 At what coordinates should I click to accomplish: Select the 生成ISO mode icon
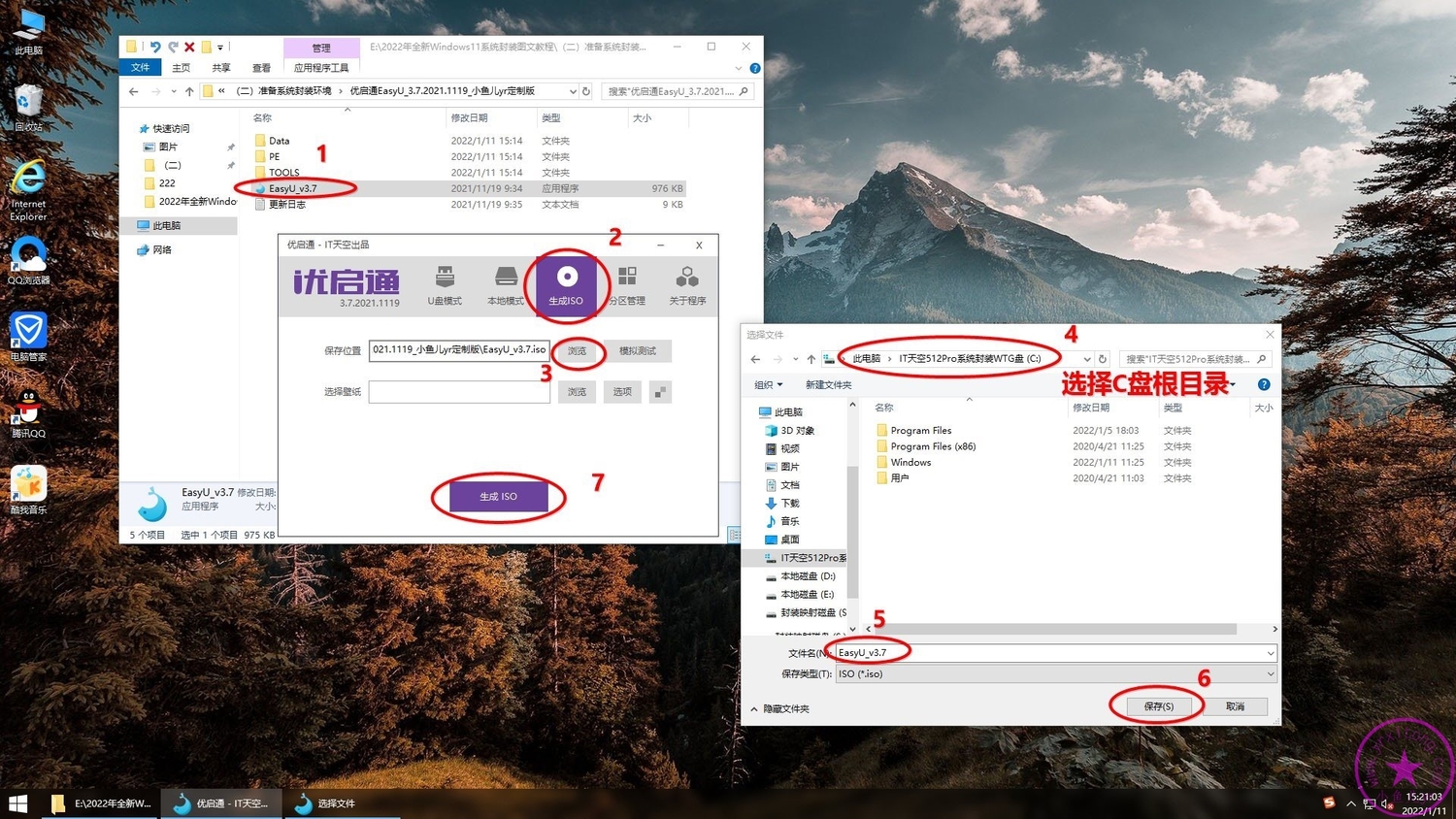coord(566,285)
